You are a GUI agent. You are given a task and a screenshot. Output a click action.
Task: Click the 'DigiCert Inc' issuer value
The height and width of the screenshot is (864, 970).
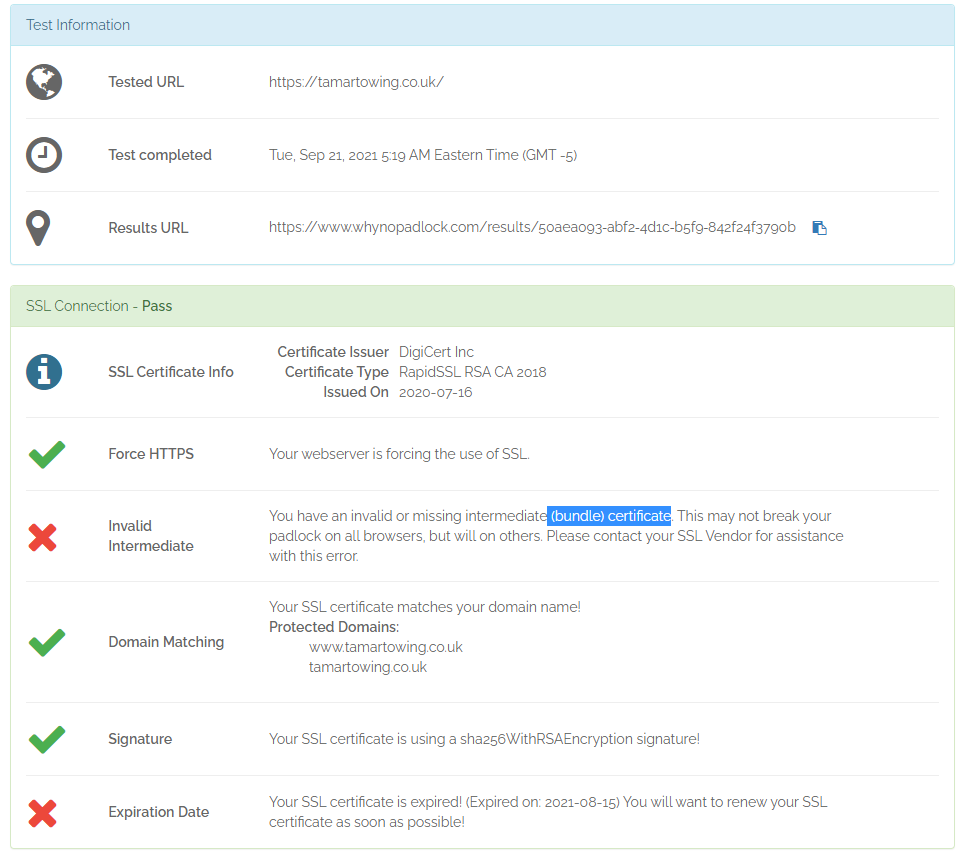tap(436, 352)
